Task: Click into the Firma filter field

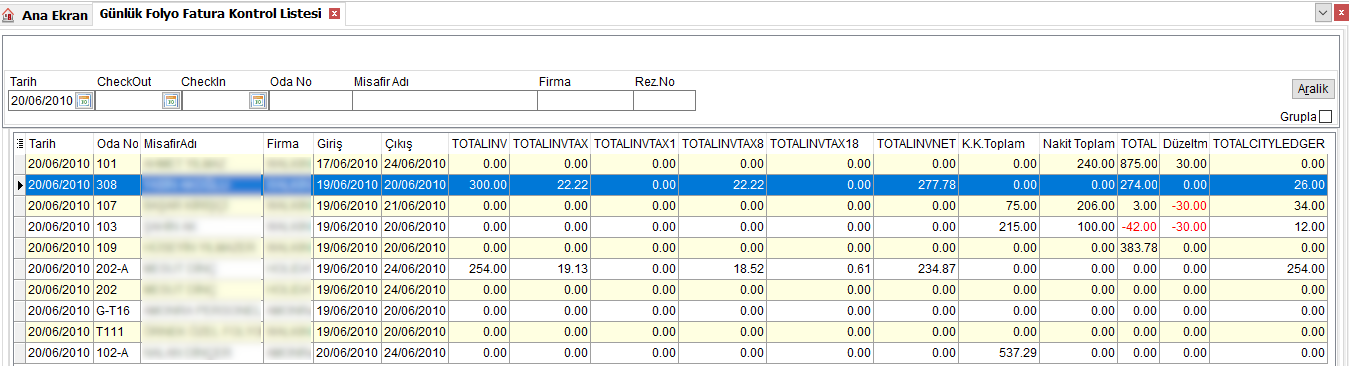Action: click(x=585, y=100)
